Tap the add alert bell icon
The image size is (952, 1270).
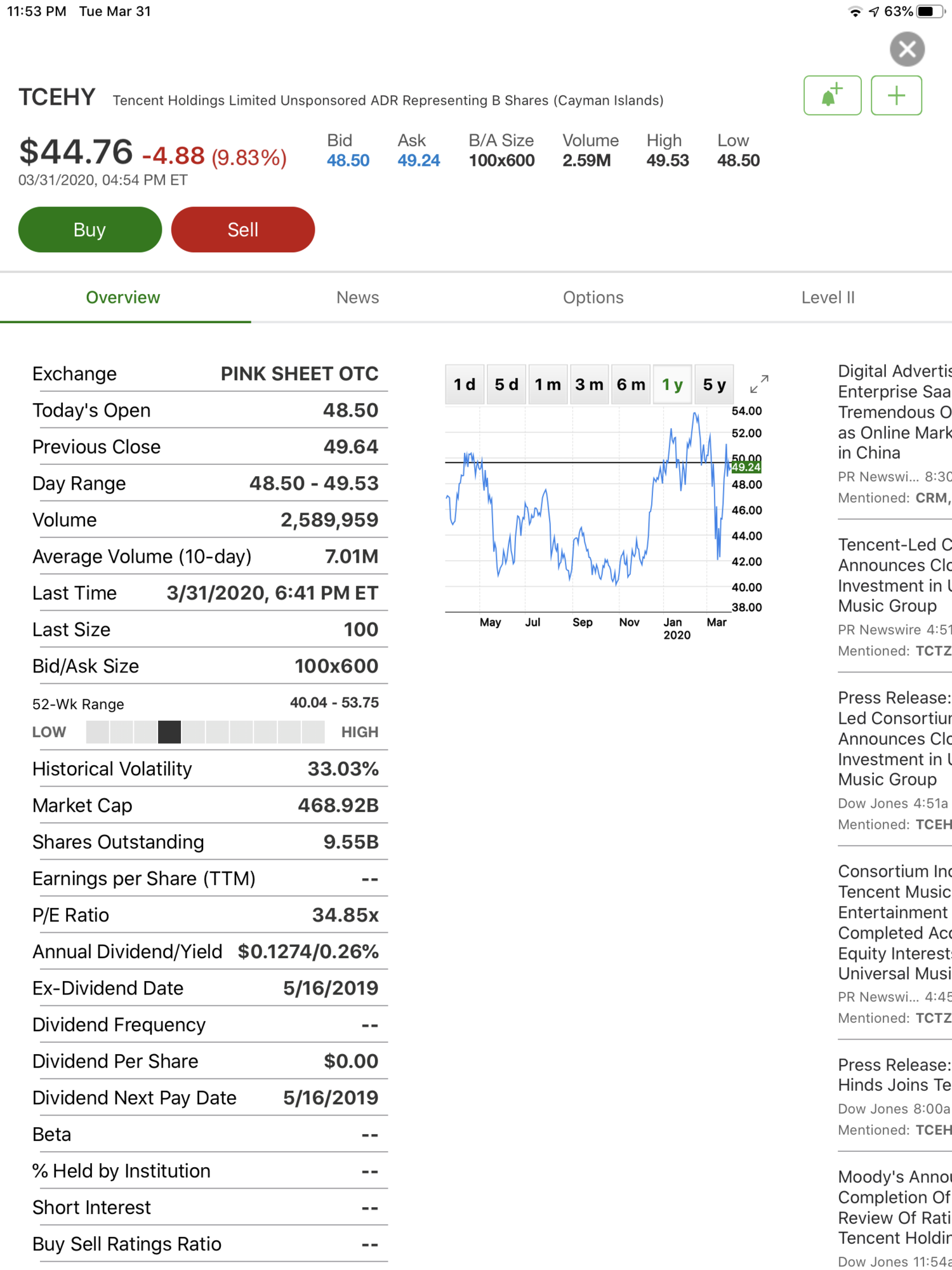coord(832,96)
